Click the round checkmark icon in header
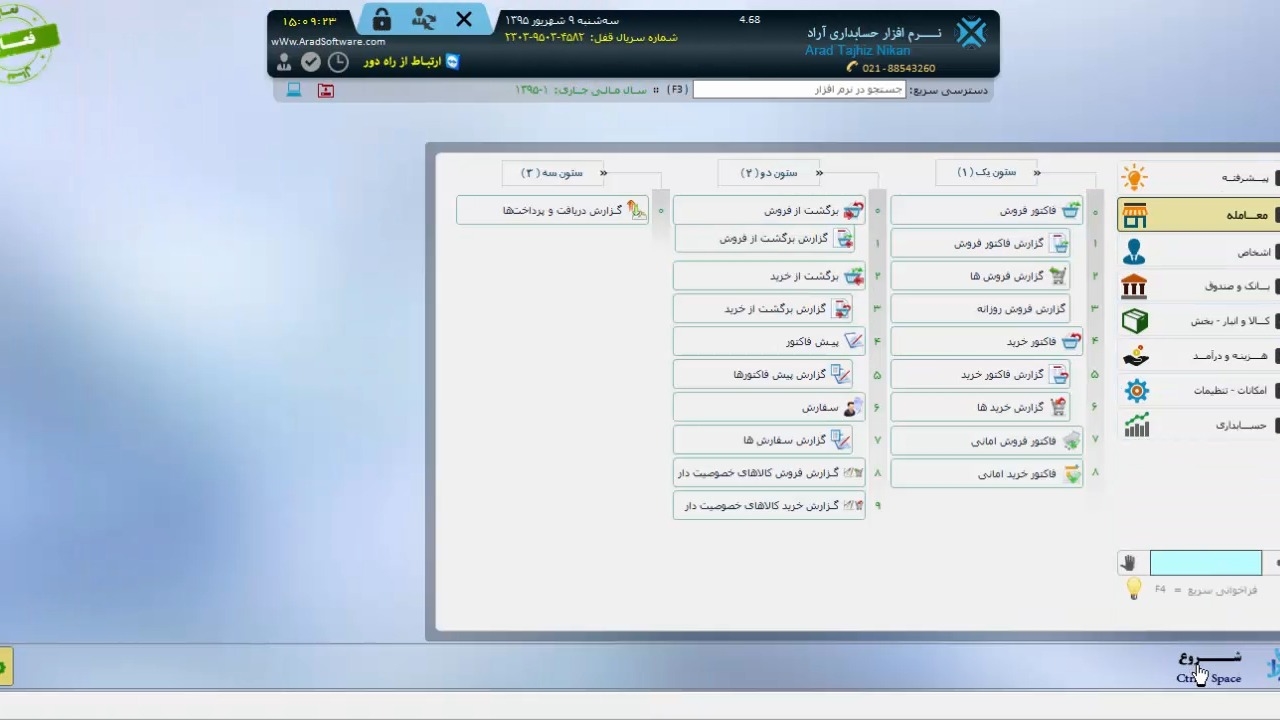This screenshot has height=720, width=1280. (311, 62)
